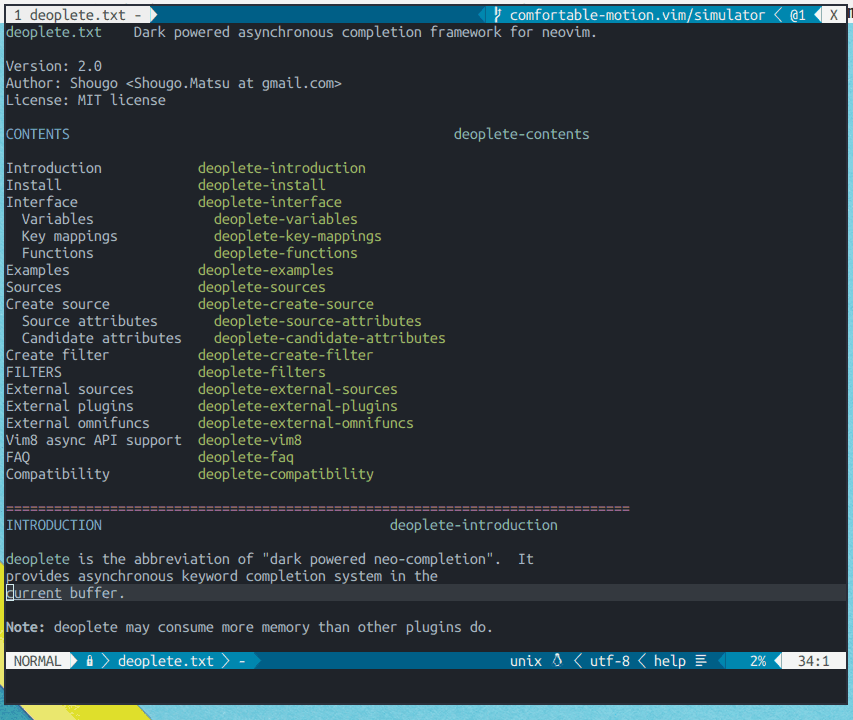
Task: Jump to deoplete-key-mappings tag
Action: 298,236
